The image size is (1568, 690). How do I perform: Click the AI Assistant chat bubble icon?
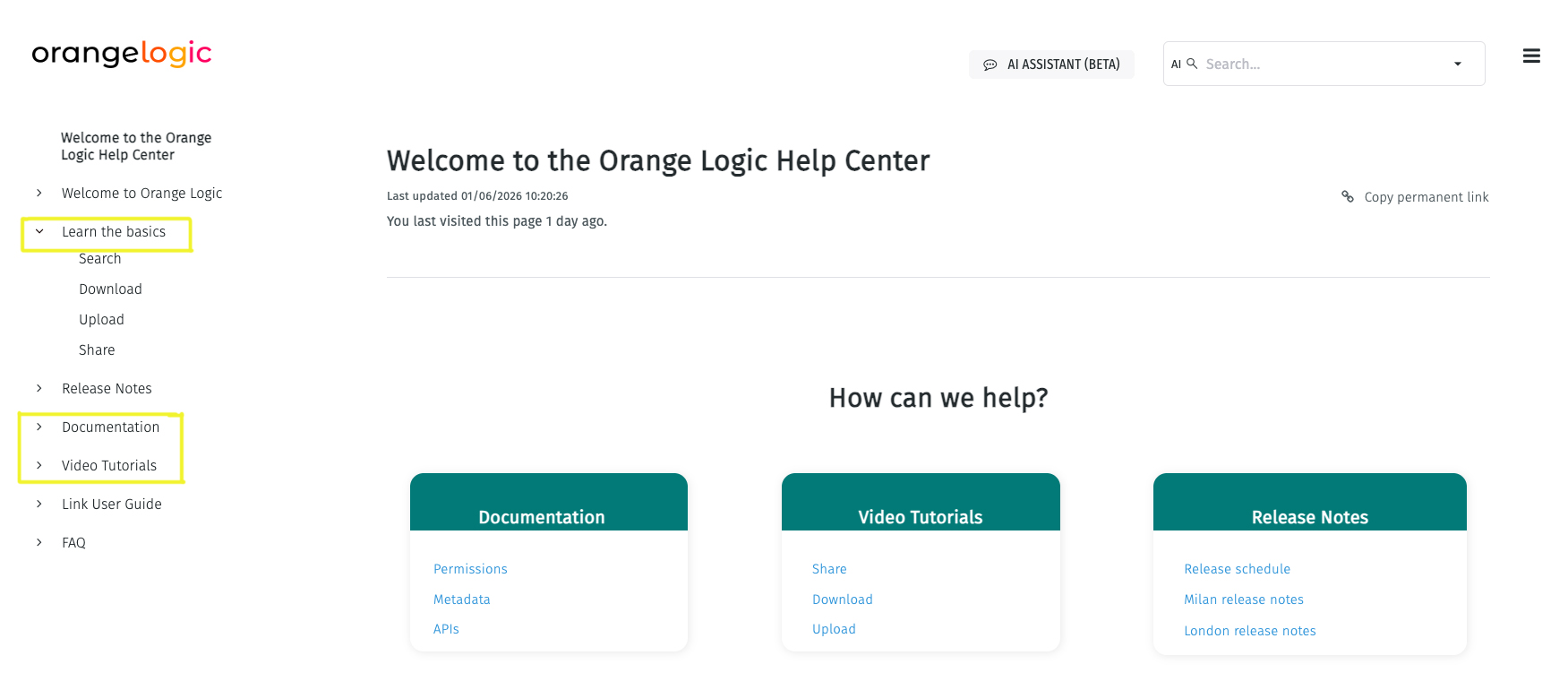(990, 64)
